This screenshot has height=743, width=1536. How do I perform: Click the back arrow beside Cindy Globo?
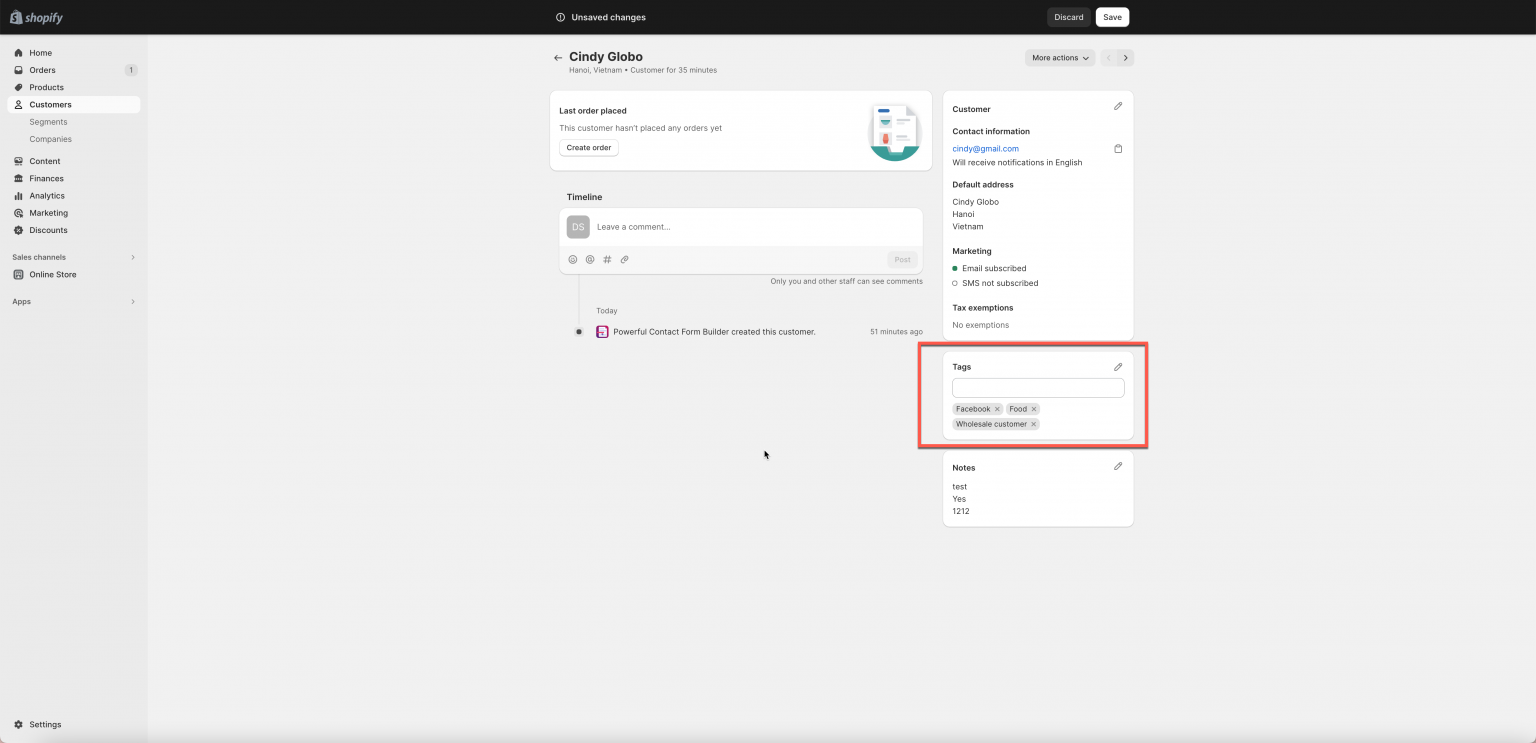point(558,58)
